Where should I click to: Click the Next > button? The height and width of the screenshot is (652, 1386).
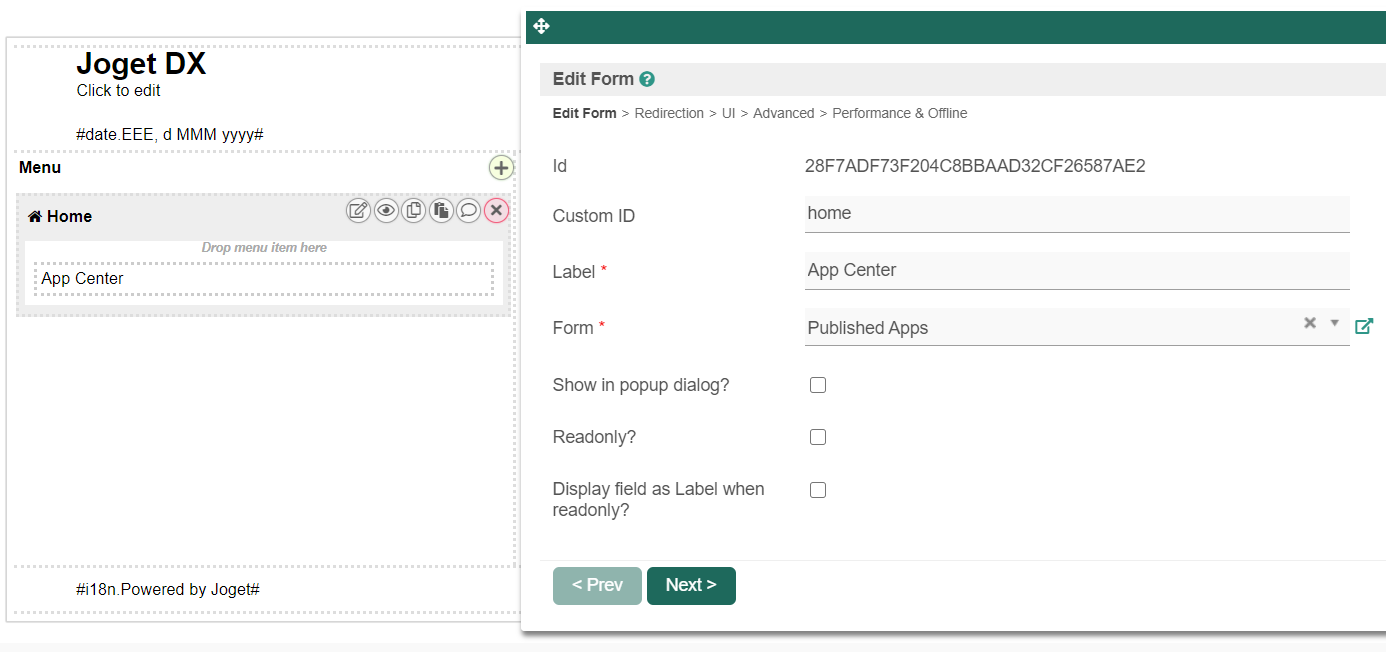[691, 586]
